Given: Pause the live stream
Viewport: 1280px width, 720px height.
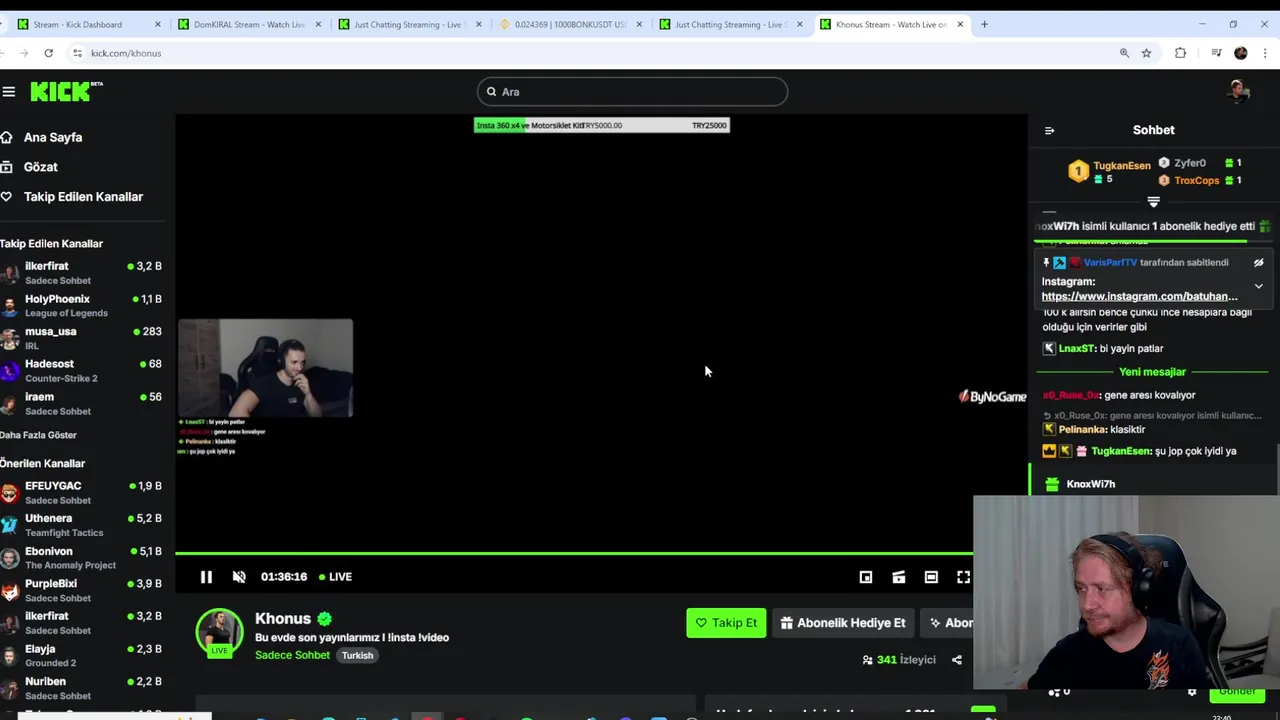Looking at the screenshot, I should click(x=206, y=577).
